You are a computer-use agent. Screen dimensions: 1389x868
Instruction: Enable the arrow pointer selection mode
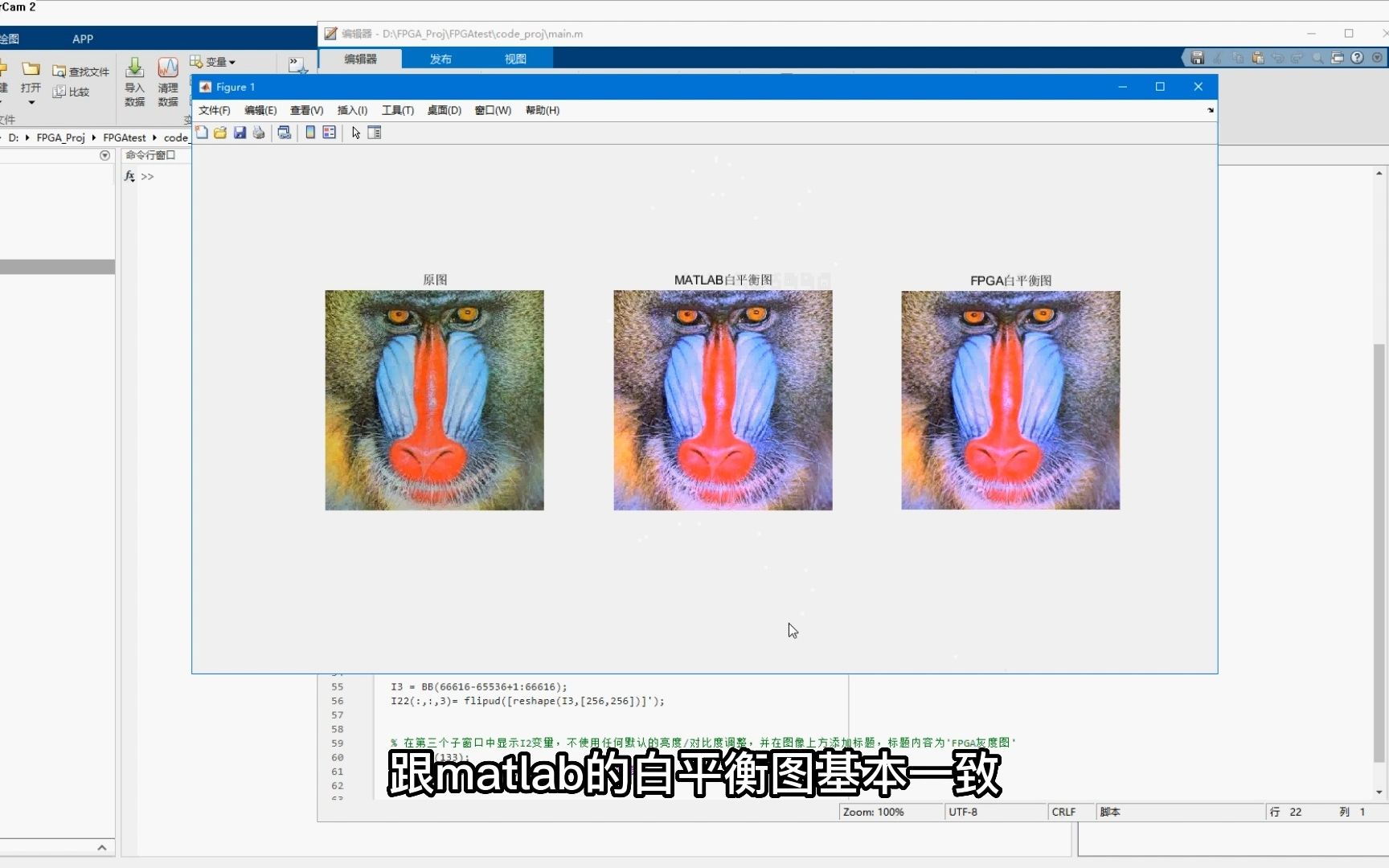(354, 133)
